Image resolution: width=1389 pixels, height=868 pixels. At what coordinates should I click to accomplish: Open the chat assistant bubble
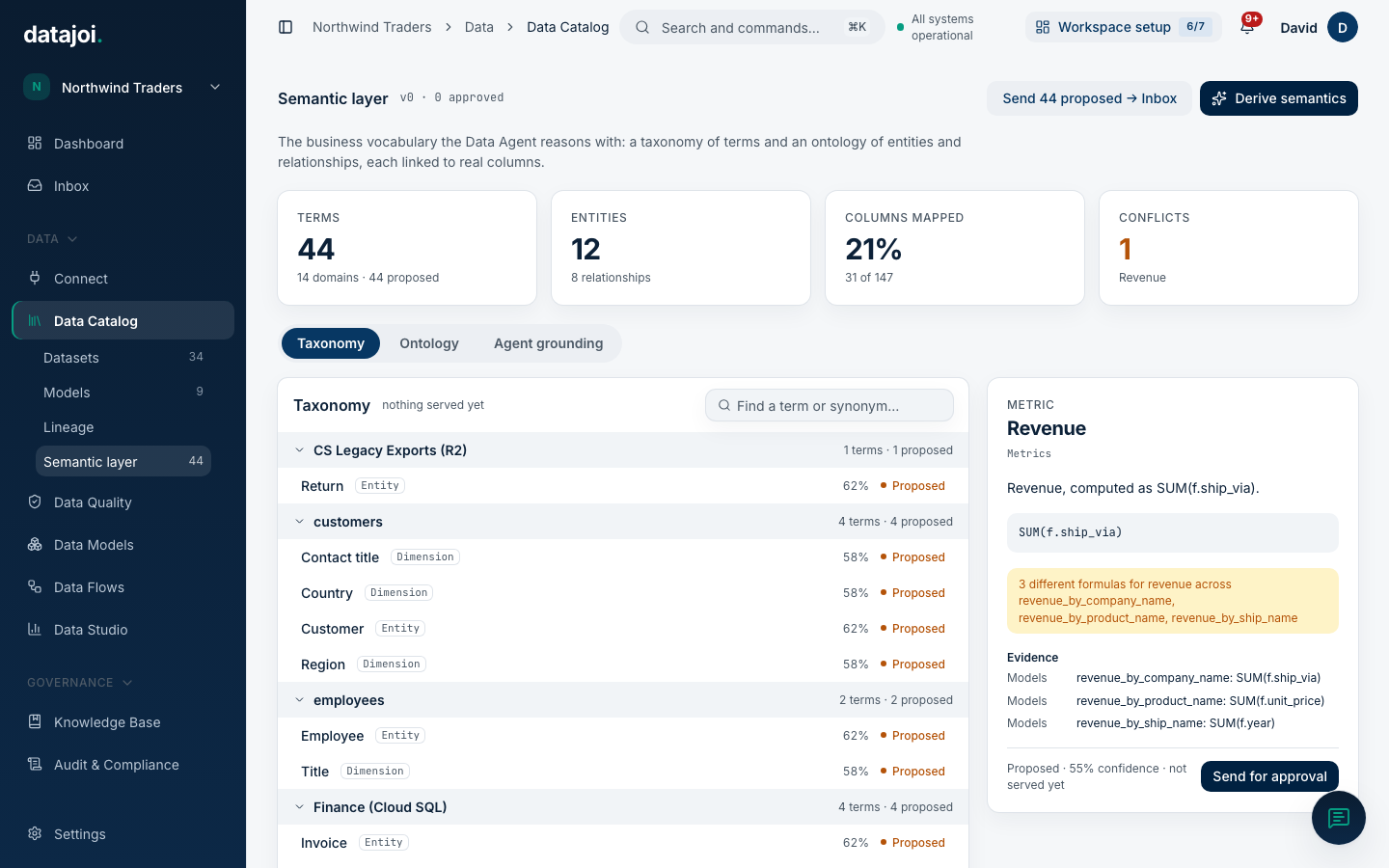[x=1339, y=818]
